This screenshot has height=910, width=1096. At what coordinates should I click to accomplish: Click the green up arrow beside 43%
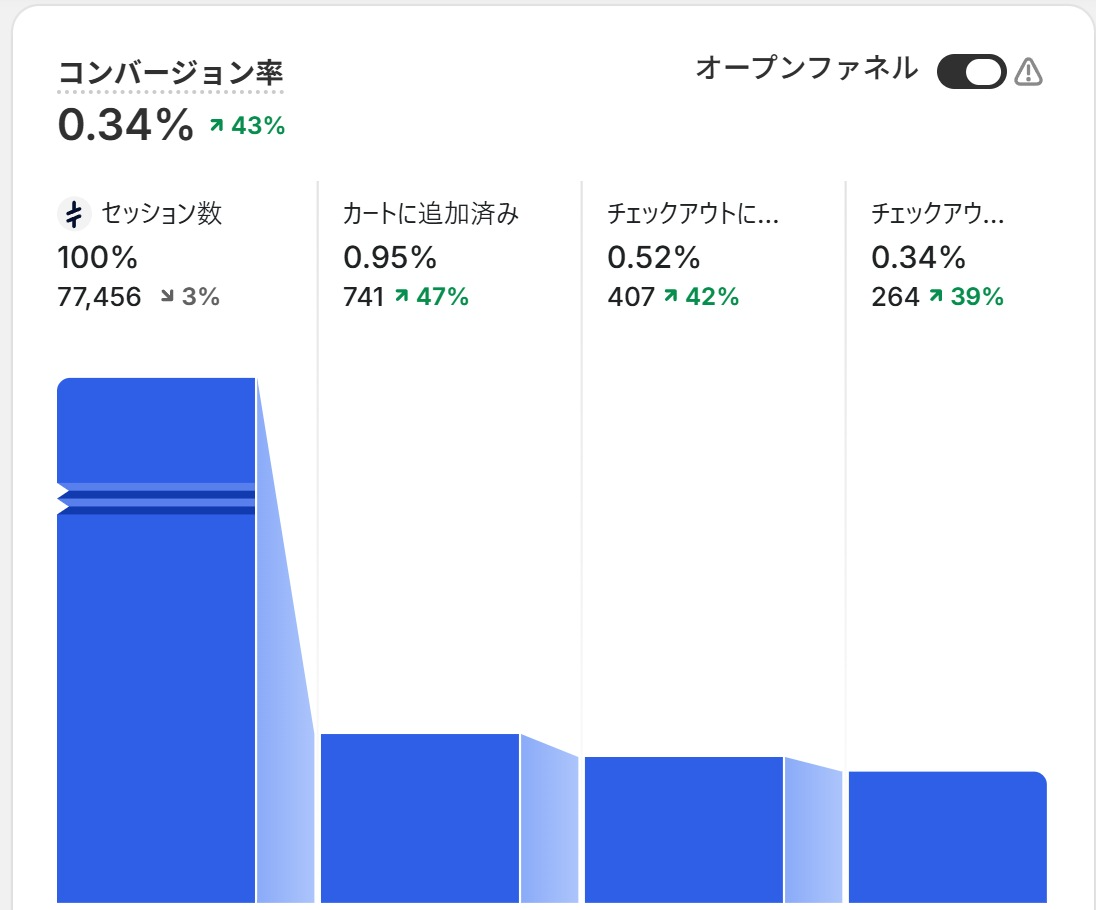216,126
